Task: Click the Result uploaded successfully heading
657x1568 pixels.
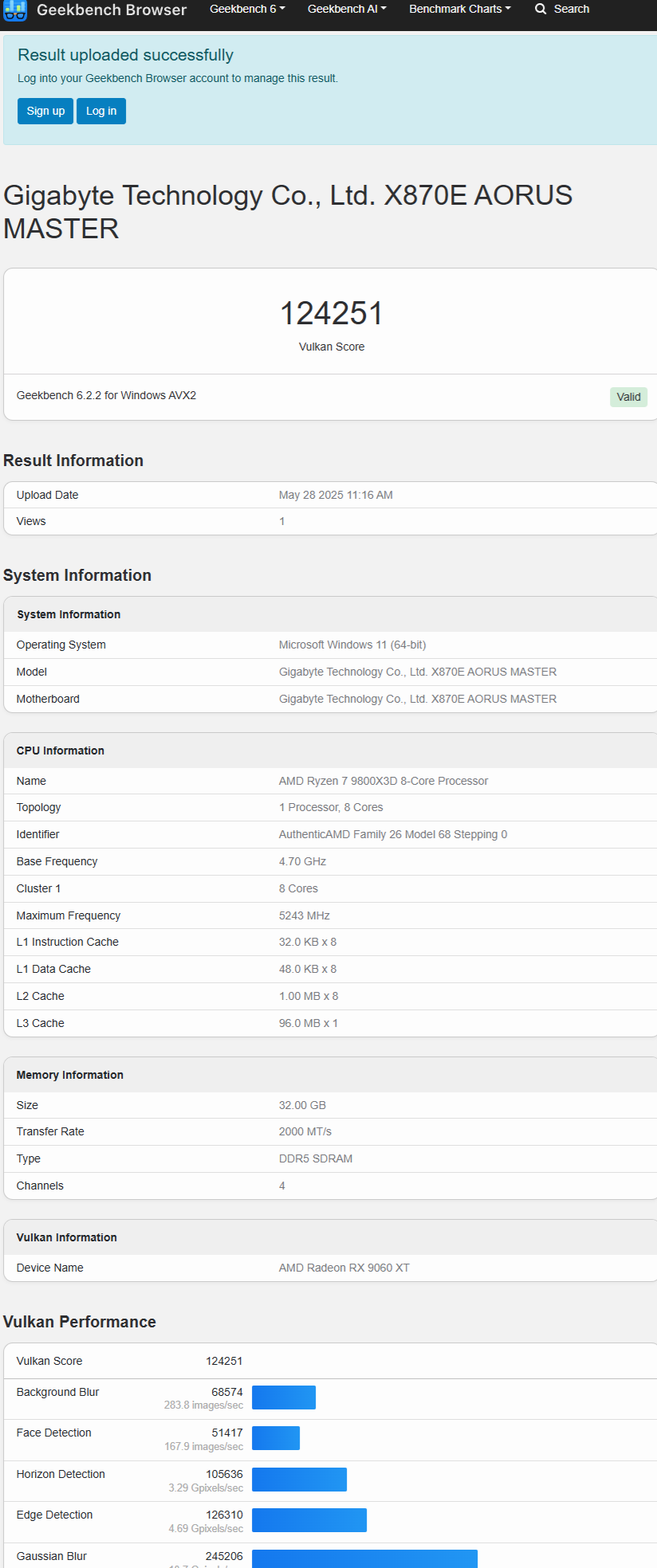Action: coord(125,55)
